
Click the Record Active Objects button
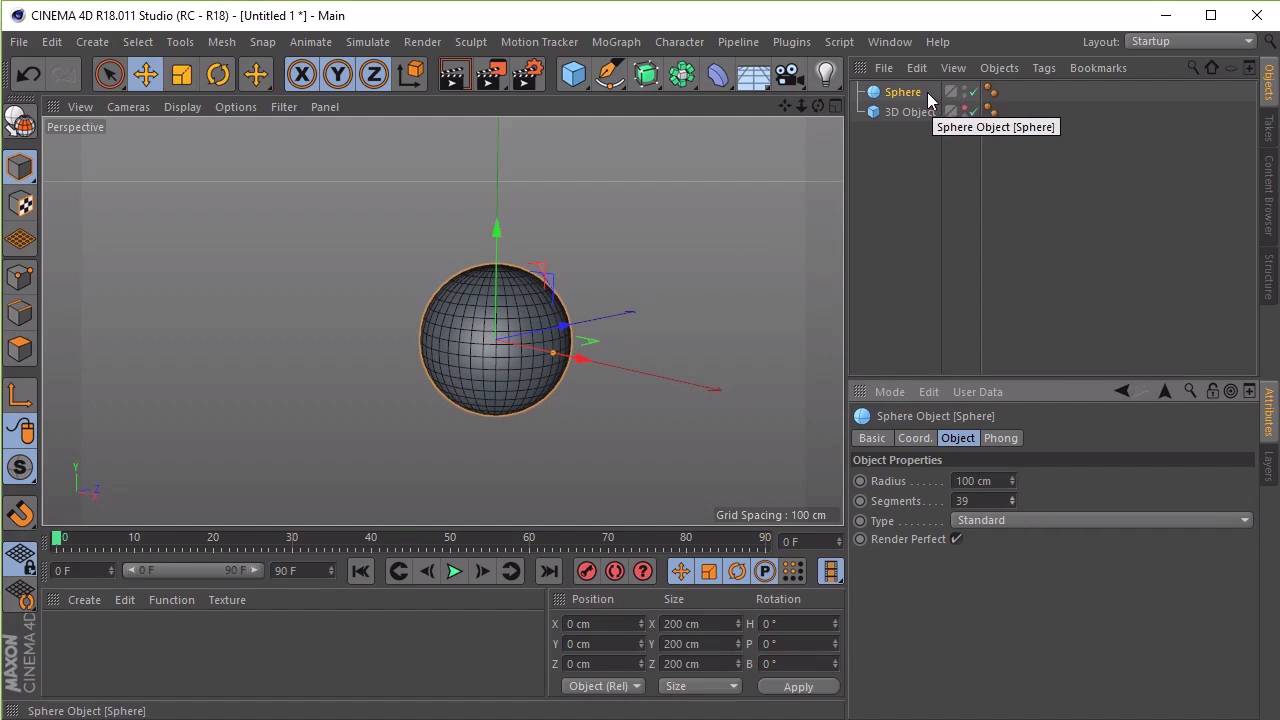click(x=587, y=571)
